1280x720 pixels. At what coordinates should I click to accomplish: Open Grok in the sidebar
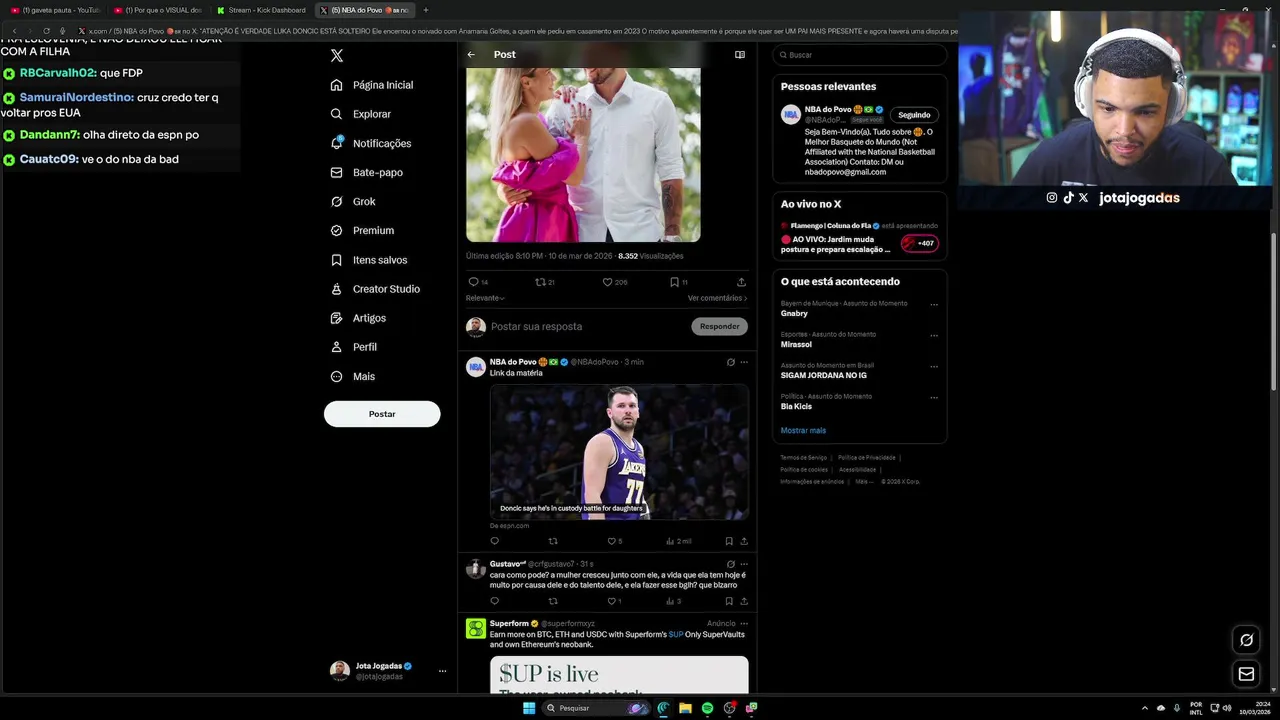pos(353,201)
